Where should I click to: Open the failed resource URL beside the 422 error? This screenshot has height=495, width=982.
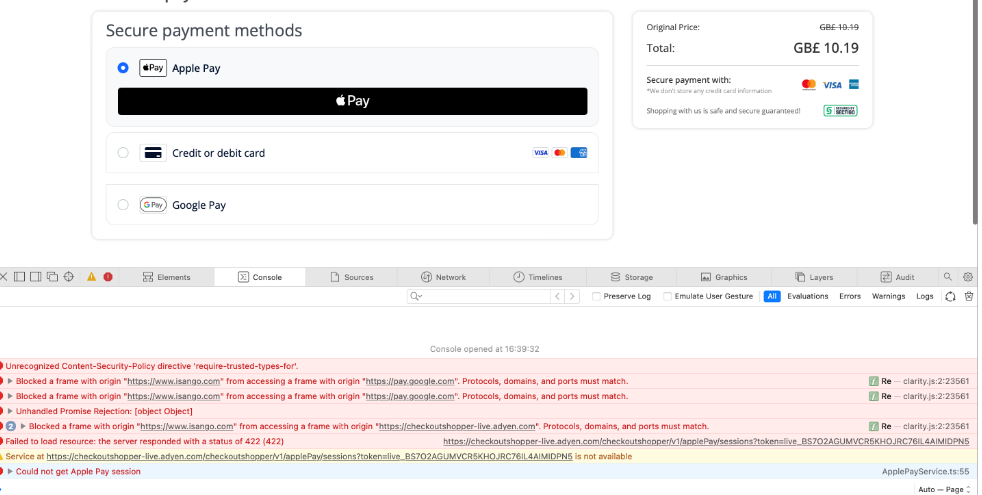pyautogui.click(x=706, y=441)
